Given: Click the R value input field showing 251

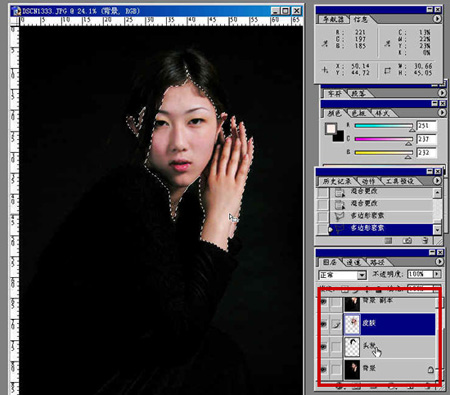Looking at the screenshot, I should pos(426,126).
